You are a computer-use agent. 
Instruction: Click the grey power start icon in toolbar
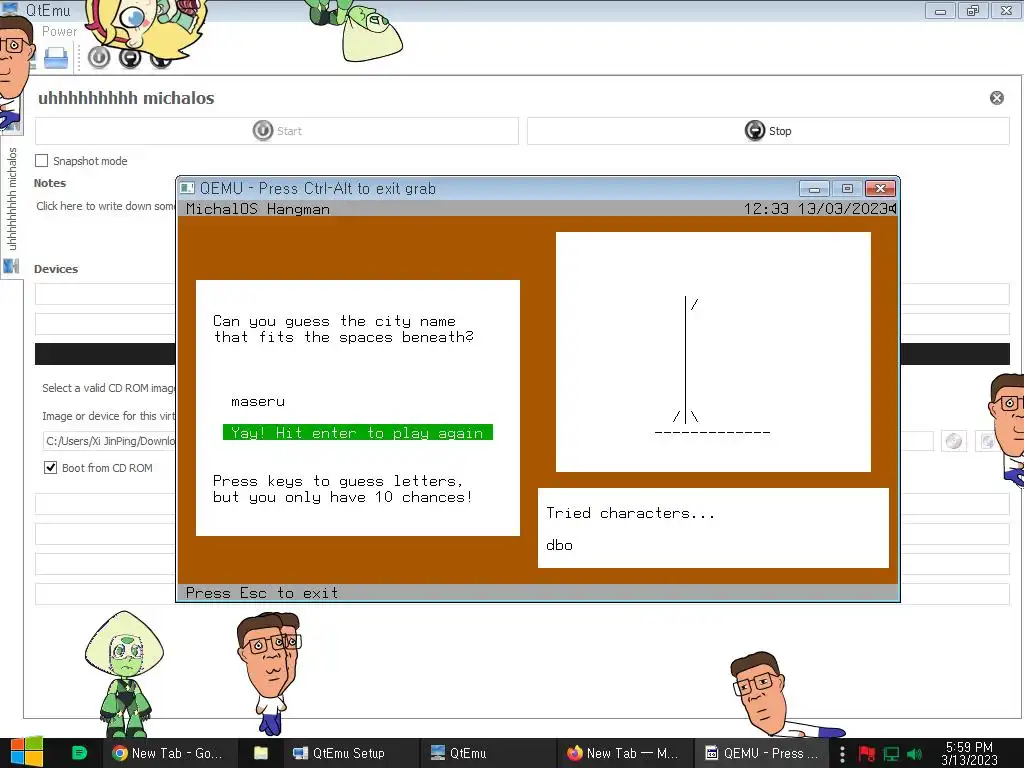(99, 57)
